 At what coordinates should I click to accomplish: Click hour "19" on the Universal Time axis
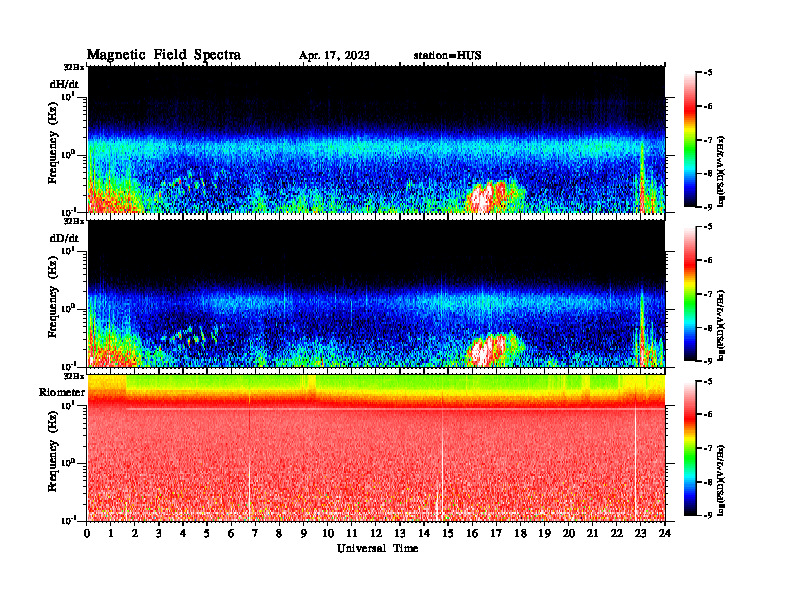point(544,534)
